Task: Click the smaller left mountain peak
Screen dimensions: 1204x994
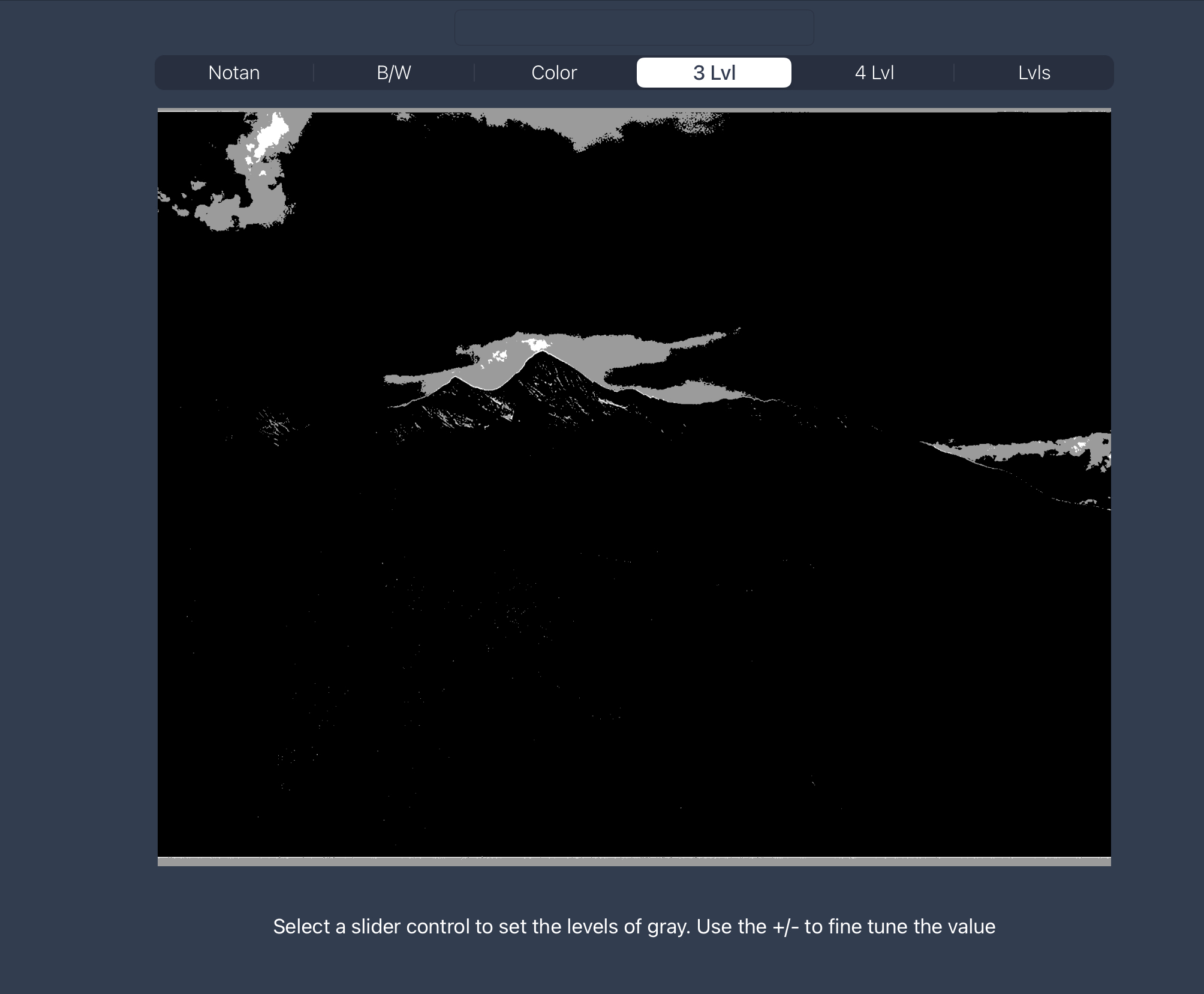Action: click(x=455, y=379)
